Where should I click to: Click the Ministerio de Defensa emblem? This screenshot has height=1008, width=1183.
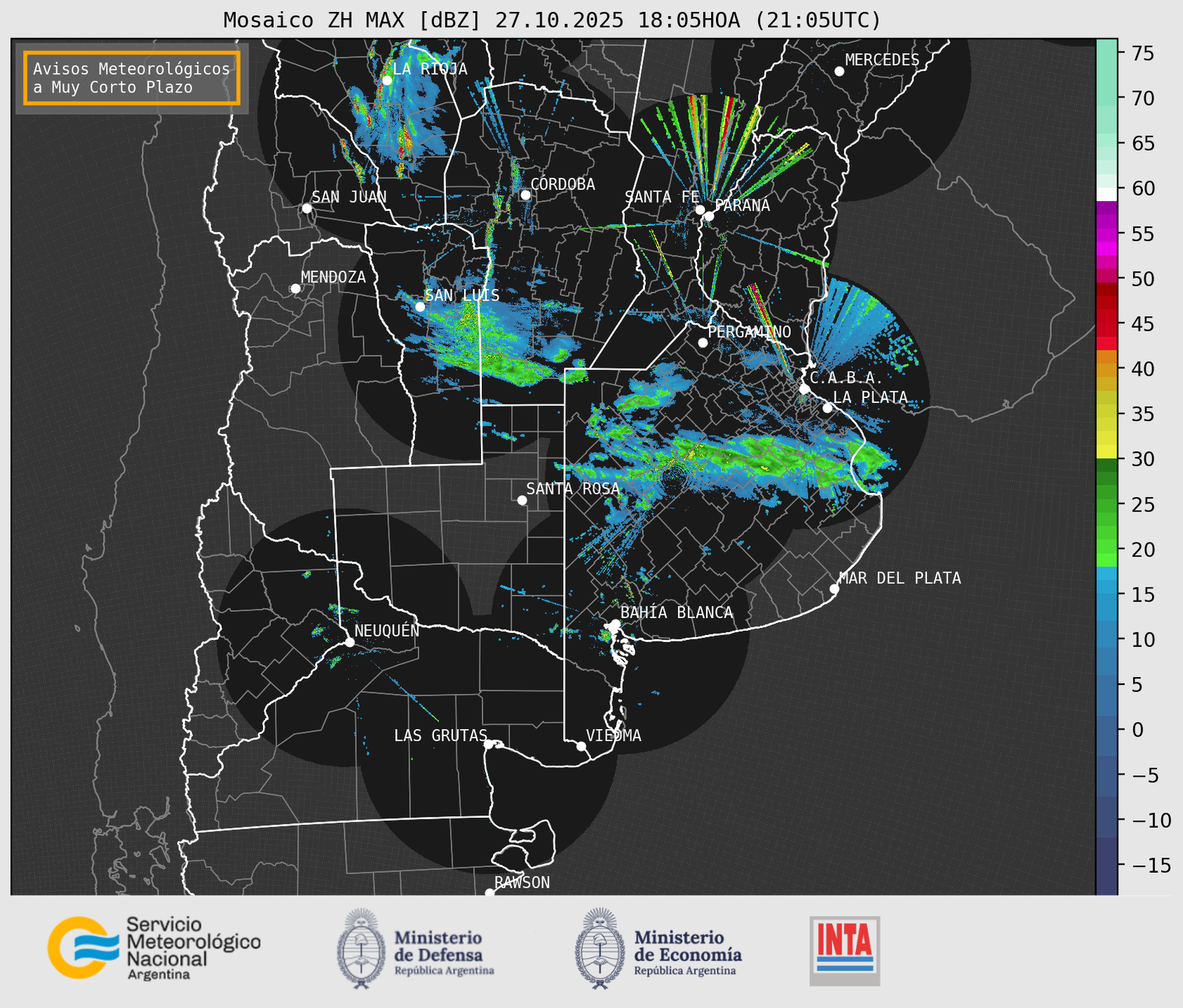coord(360,948)
